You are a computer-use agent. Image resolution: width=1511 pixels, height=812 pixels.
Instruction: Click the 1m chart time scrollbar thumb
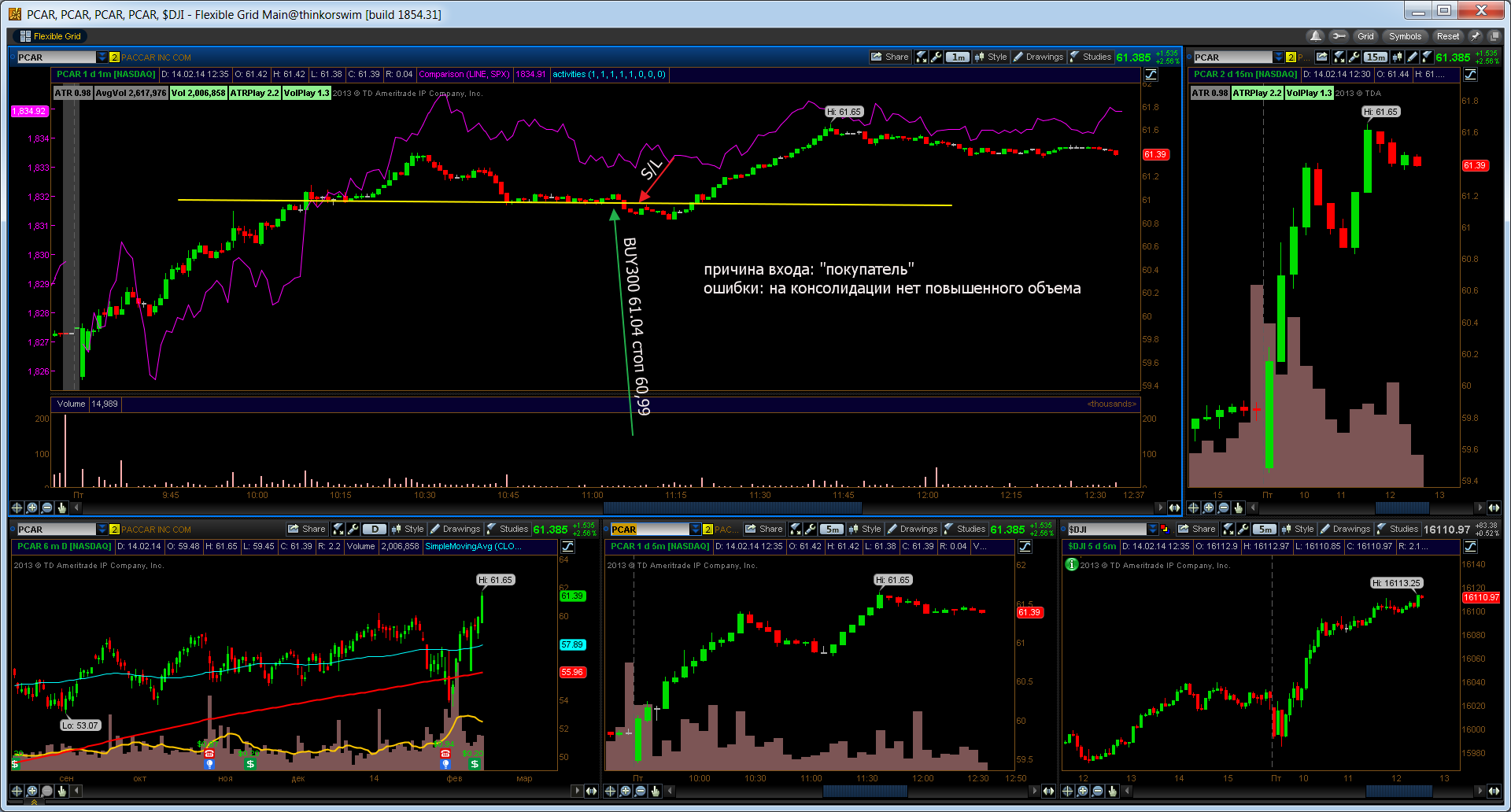(732, 507)
